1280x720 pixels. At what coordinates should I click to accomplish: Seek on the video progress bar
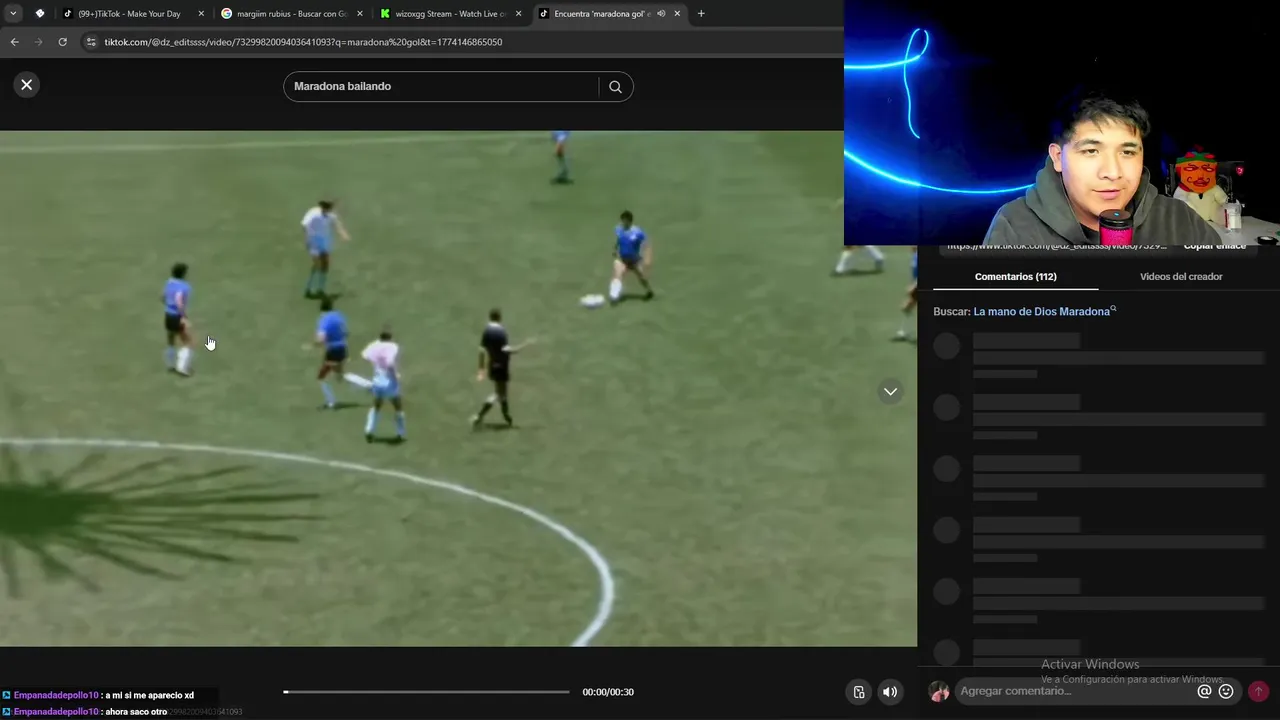[x=426, y=692]
